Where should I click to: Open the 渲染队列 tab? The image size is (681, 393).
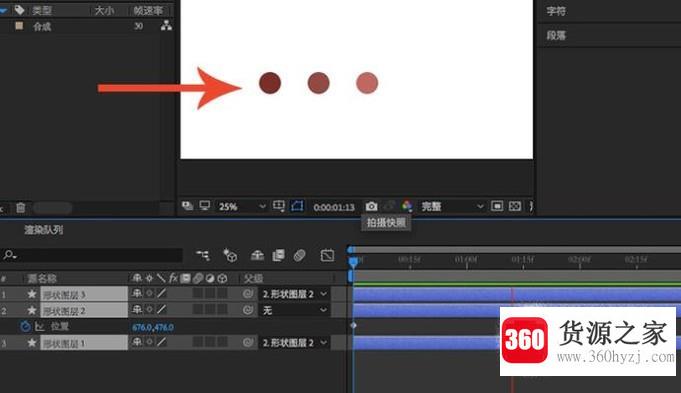tap(43, 230)
